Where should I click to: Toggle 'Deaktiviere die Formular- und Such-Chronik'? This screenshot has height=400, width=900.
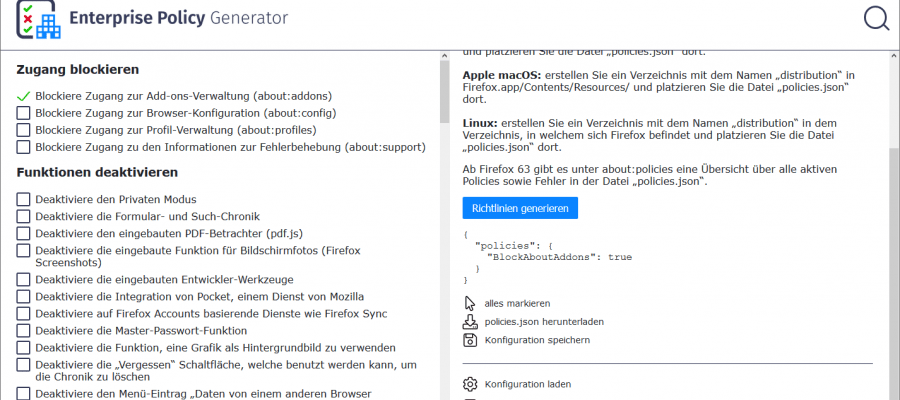pyautogui.click(x=24, y=217)
